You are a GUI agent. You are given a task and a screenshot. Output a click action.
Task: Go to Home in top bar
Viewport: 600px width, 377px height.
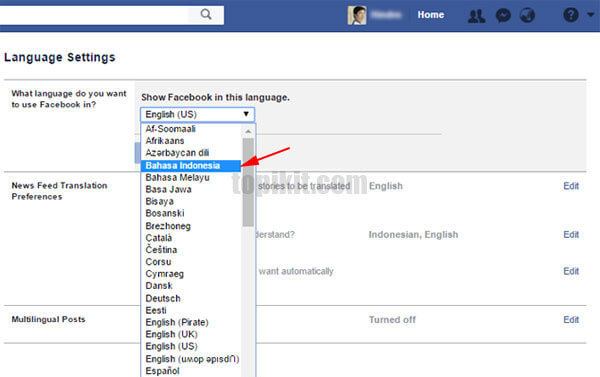430,15
